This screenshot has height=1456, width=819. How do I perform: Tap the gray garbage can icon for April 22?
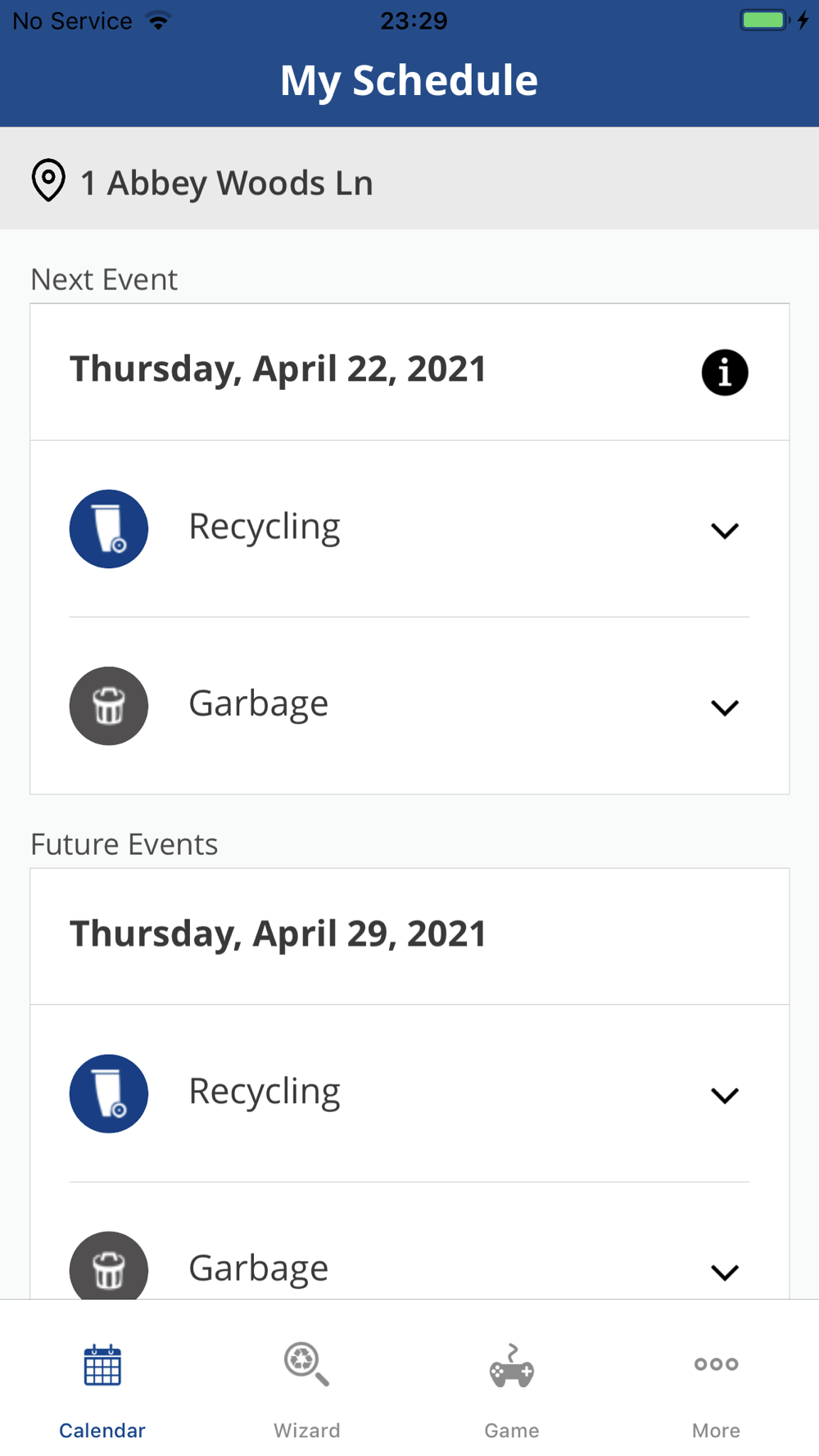click(x=109, y=706)
